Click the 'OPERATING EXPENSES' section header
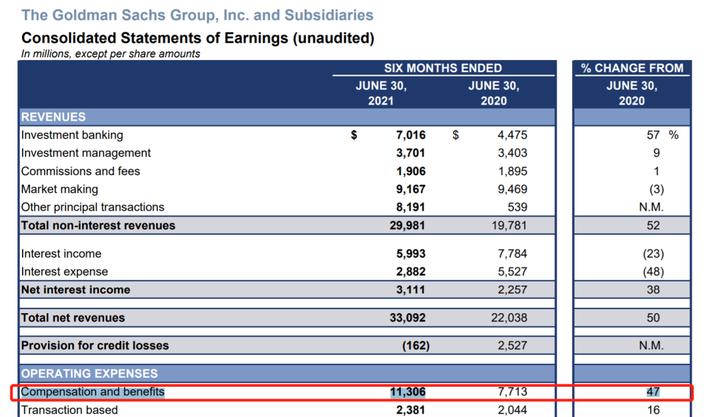 90,373
